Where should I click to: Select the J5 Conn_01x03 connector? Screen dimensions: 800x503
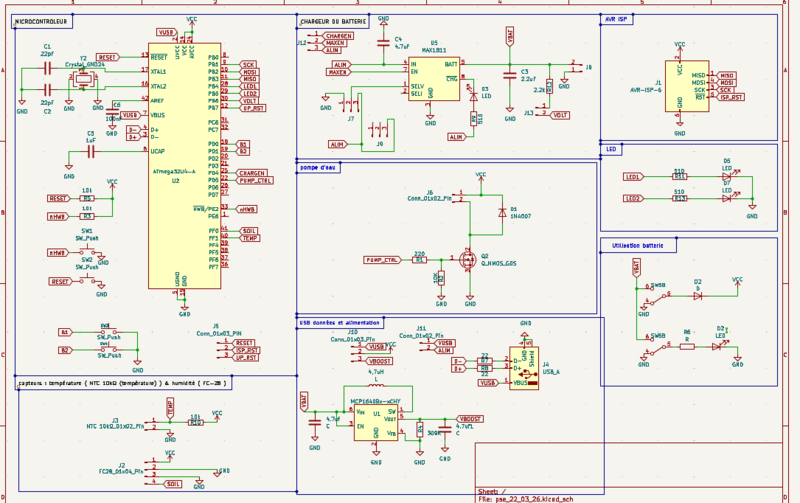click(223, 350)
